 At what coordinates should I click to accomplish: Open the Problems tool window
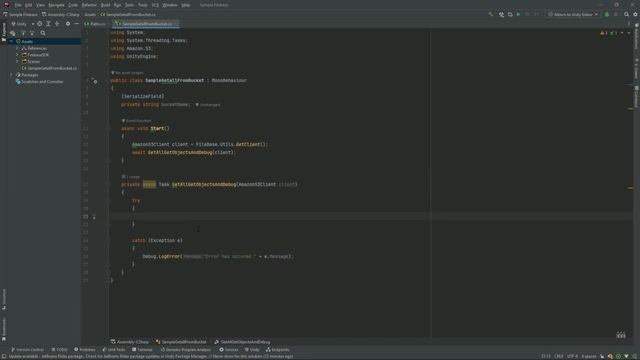coord(84,350)
